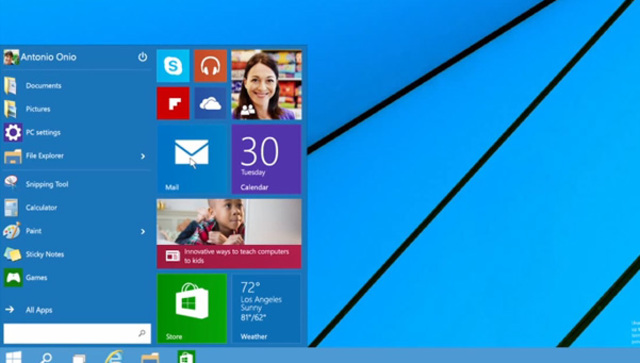Click the Documents folder icon
640x363 pixels.
(11, 86)
